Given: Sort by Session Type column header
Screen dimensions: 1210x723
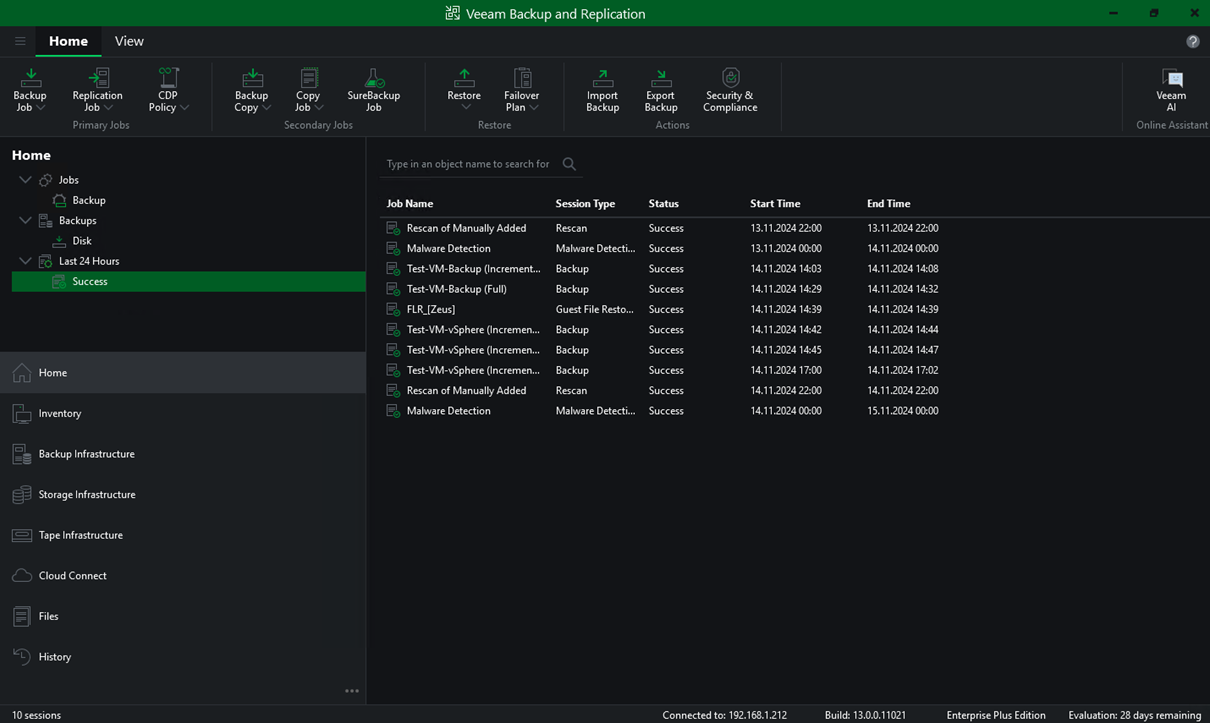Looking at the screenshot, I should click(x=585, y=203).
